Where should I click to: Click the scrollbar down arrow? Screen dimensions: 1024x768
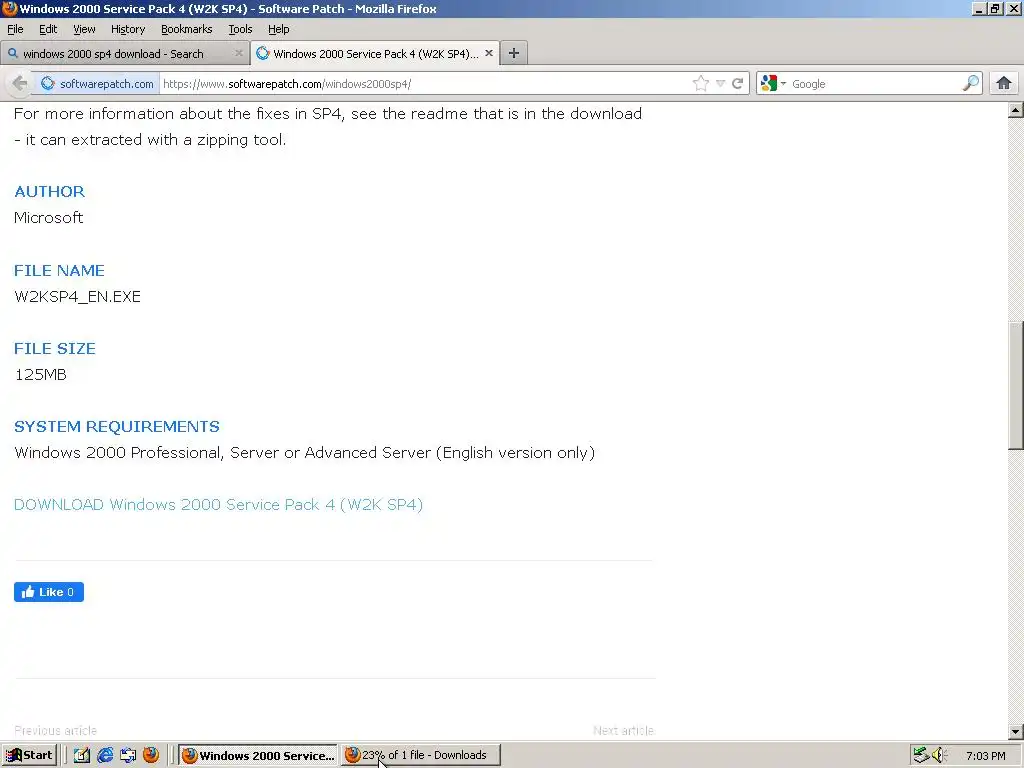[x=1016, y=732]
